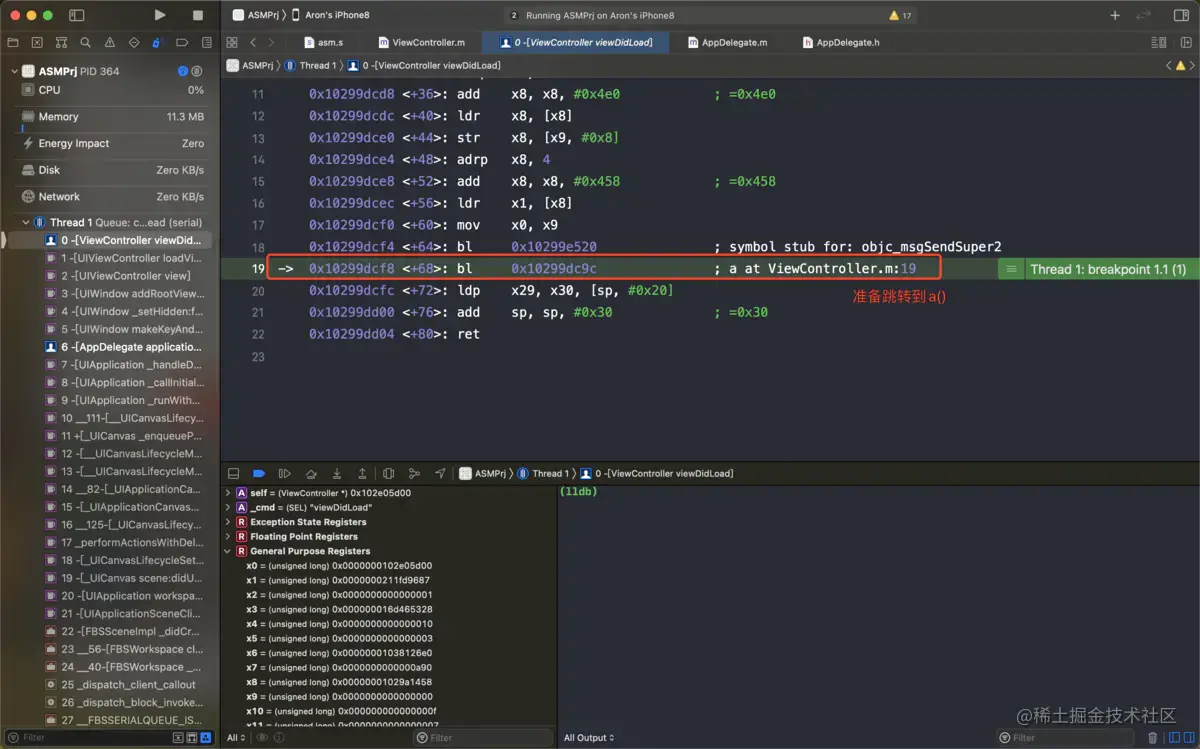Click the plus library button
Screen dimensions: 1200x749
[x=1115, y=15]
